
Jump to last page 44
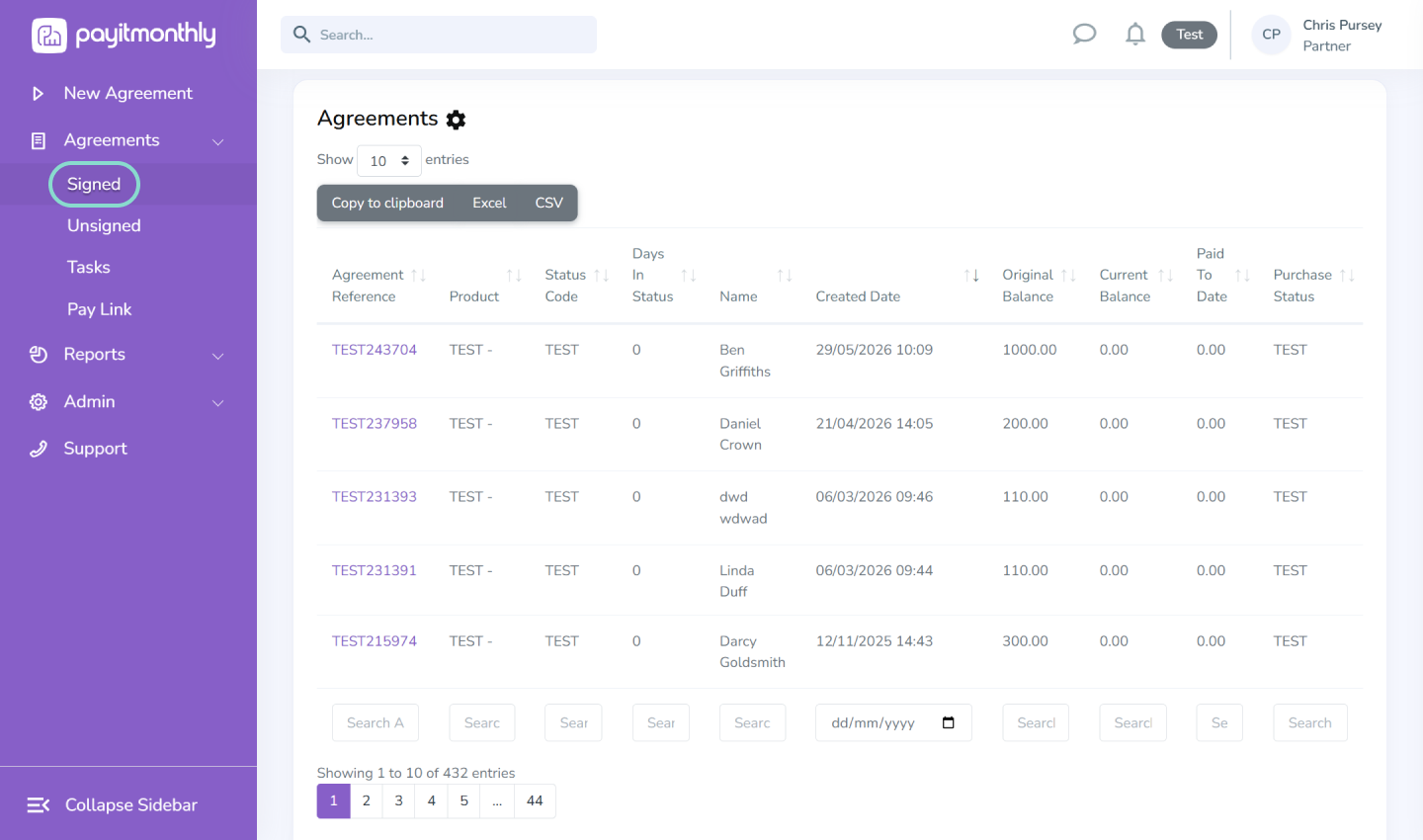pyautogui.click(x=535, y=801)
